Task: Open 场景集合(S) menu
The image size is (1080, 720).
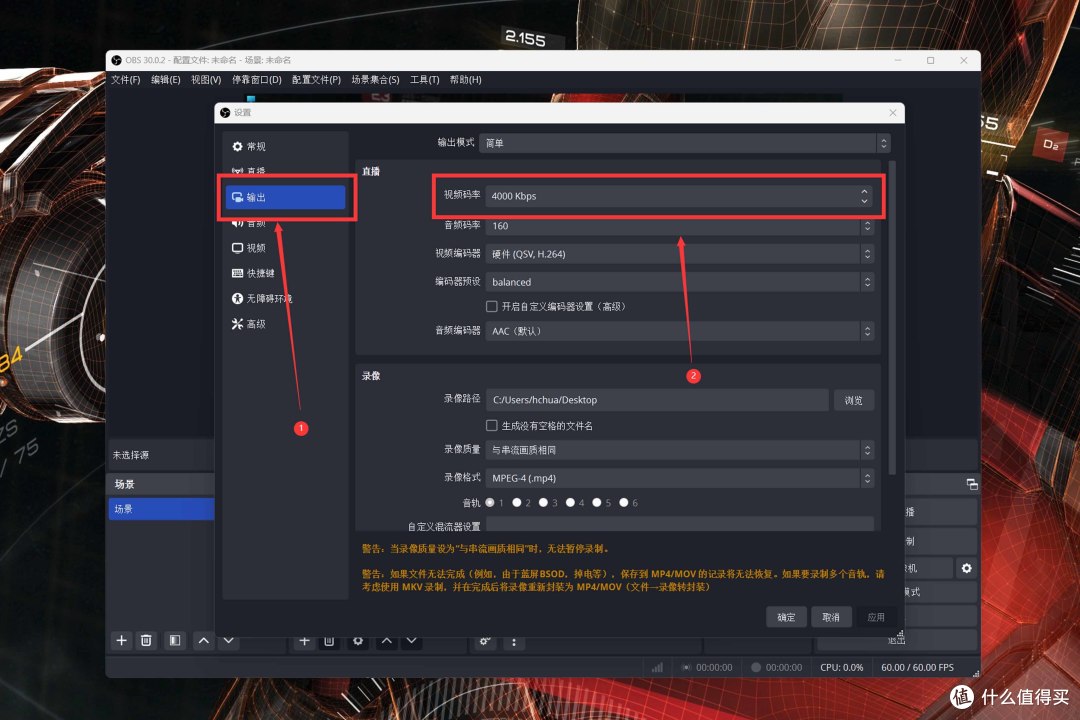Action: click(375, 80)
